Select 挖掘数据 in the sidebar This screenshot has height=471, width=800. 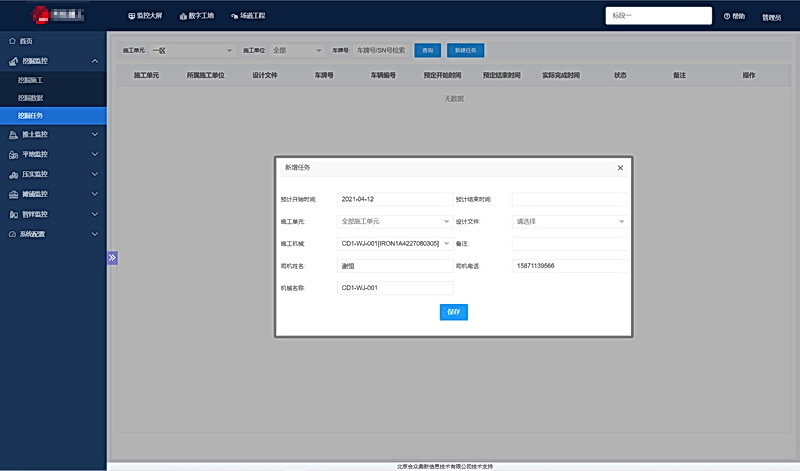pyautogui.click(x=31, y=97)
